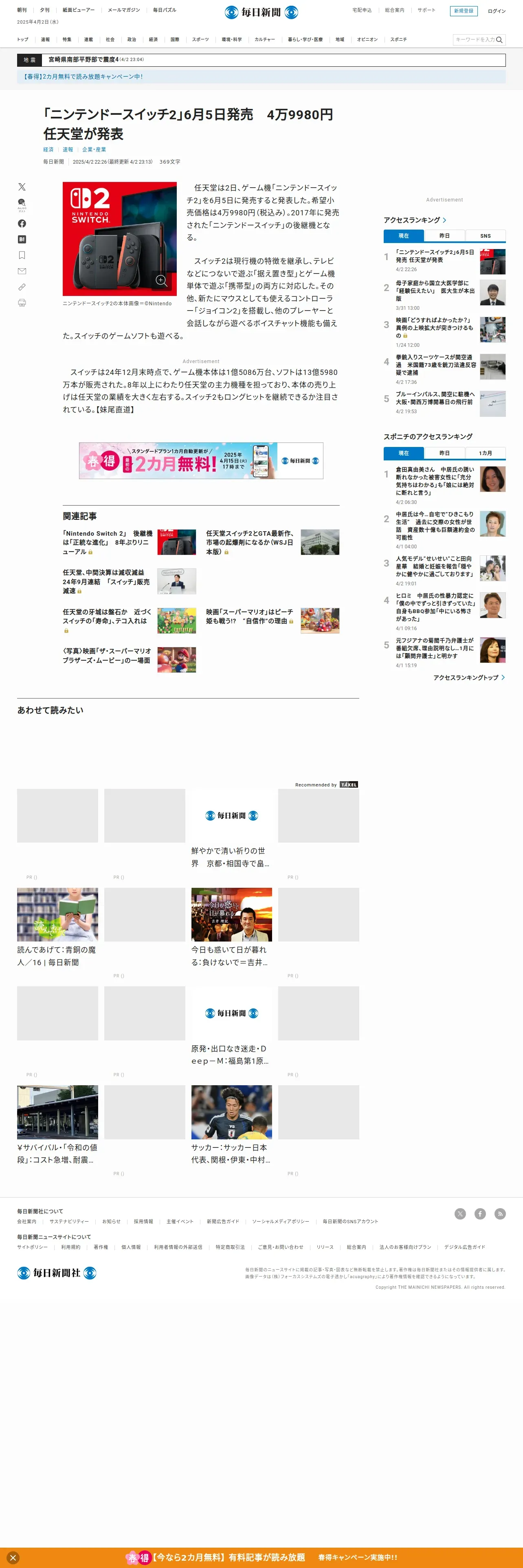Open the スポニチ navigation item
The height and width of the screenshot is (1568, 523).
pos(398,39)
